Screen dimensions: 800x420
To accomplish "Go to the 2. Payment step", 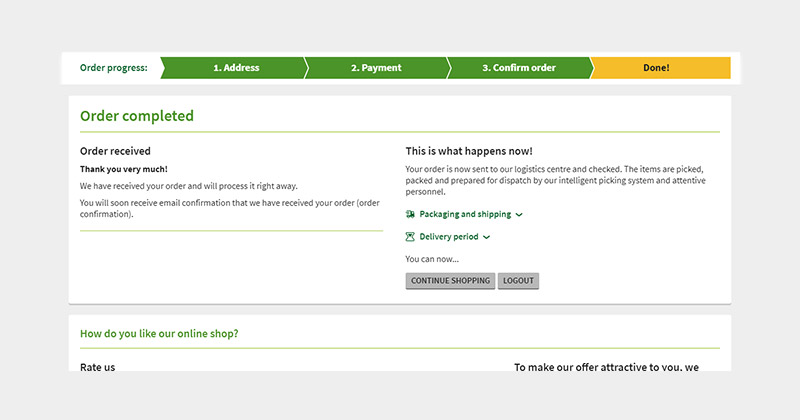I will pos(376,68).
